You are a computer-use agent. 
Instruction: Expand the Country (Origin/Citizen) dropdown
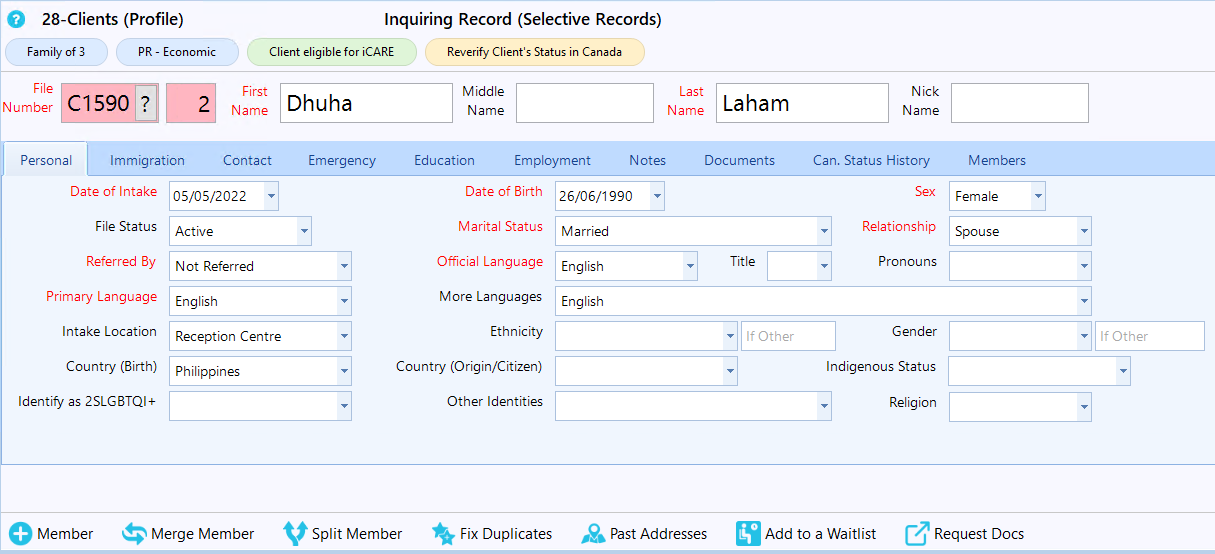pyautogui.click(x=730, y=371)
